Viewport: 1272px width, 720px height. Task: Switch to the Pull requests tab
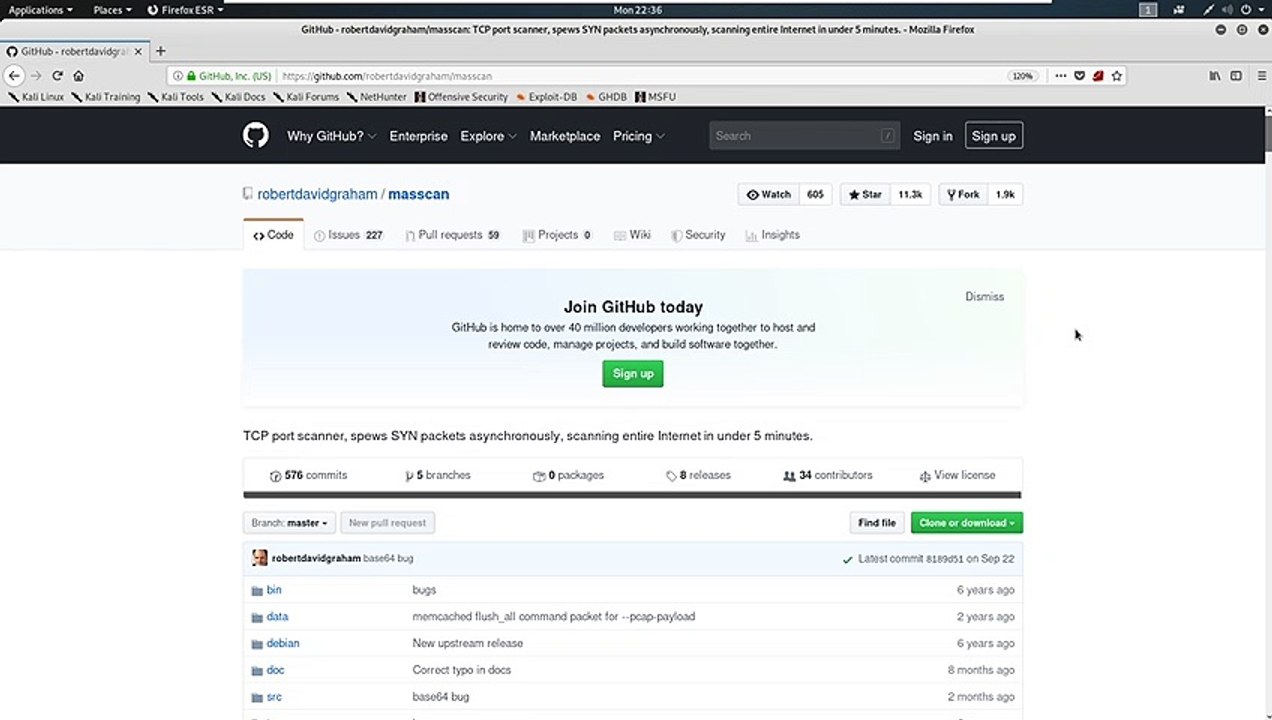click(x=452, y=235)
